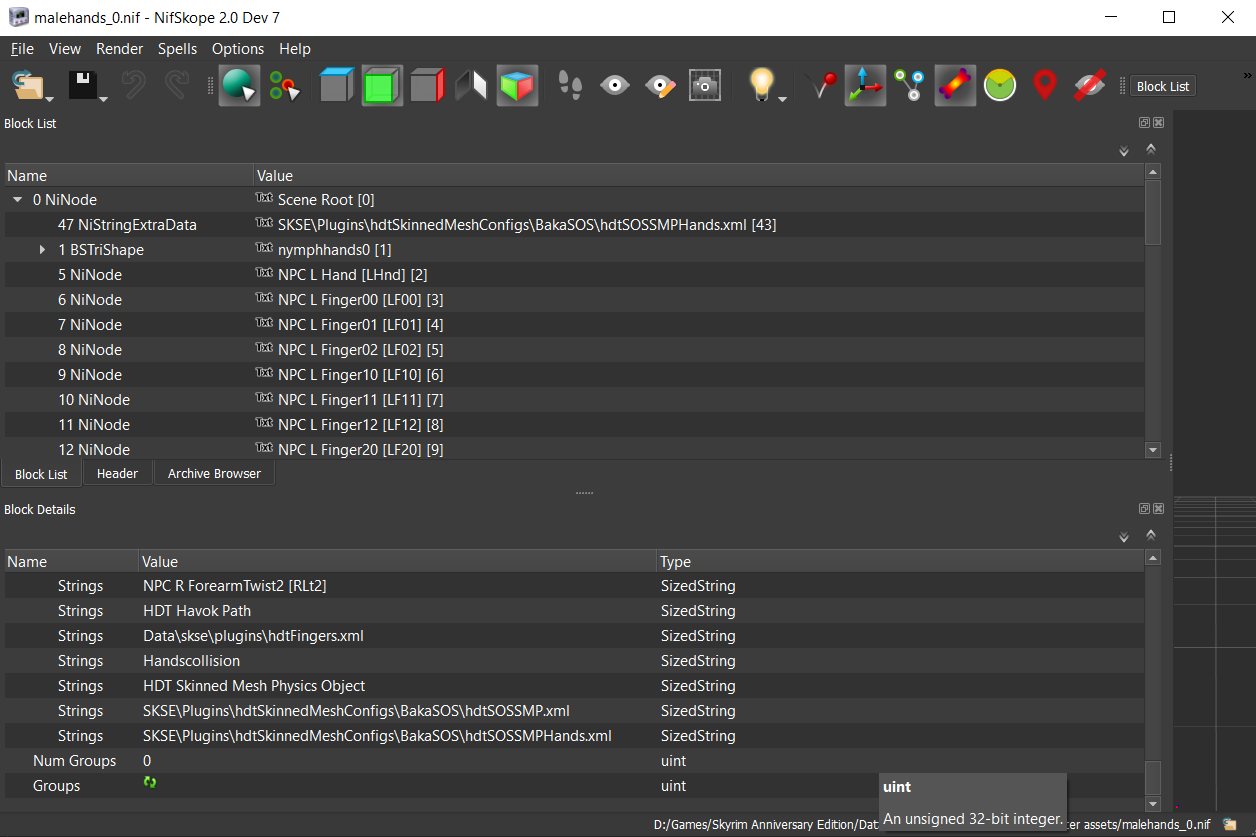This screenshot has height=837, width=1256.
Task: Expand the 1 BSTriShape tree node
Action: [42, 250]
